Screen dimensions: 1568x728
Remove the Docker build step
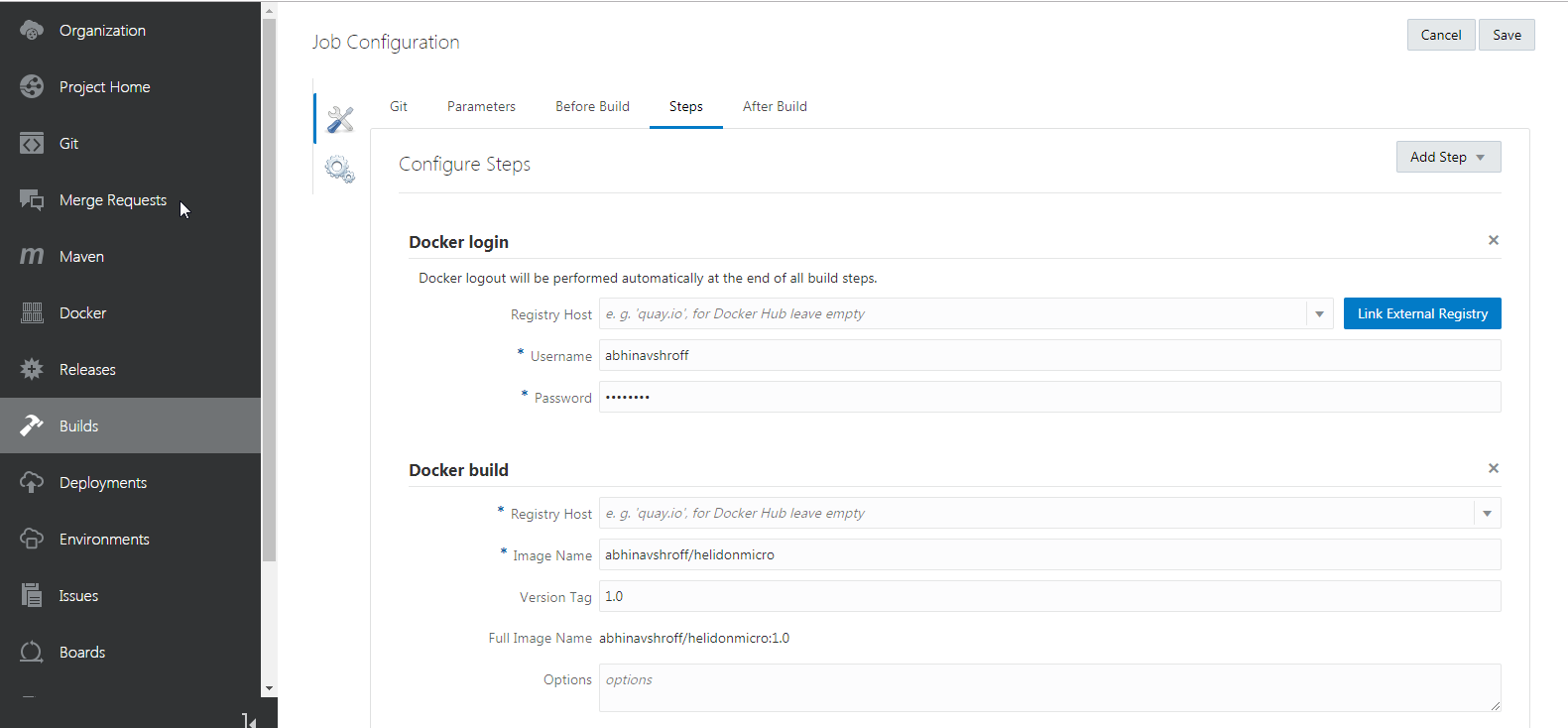[1494, 468]
